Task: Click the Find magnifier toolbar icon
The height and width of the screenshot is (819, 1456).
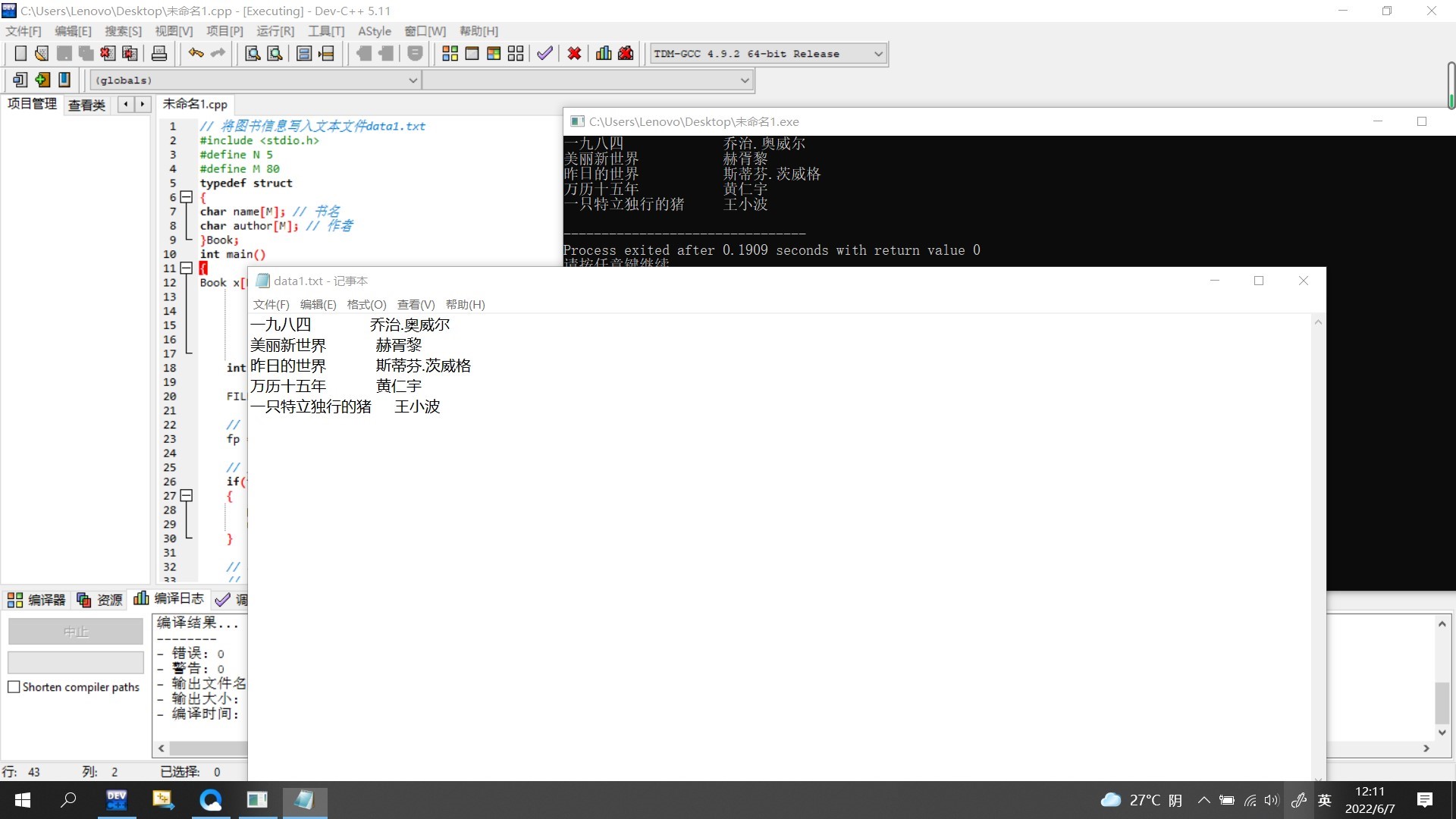Action: tap(253, 53)
